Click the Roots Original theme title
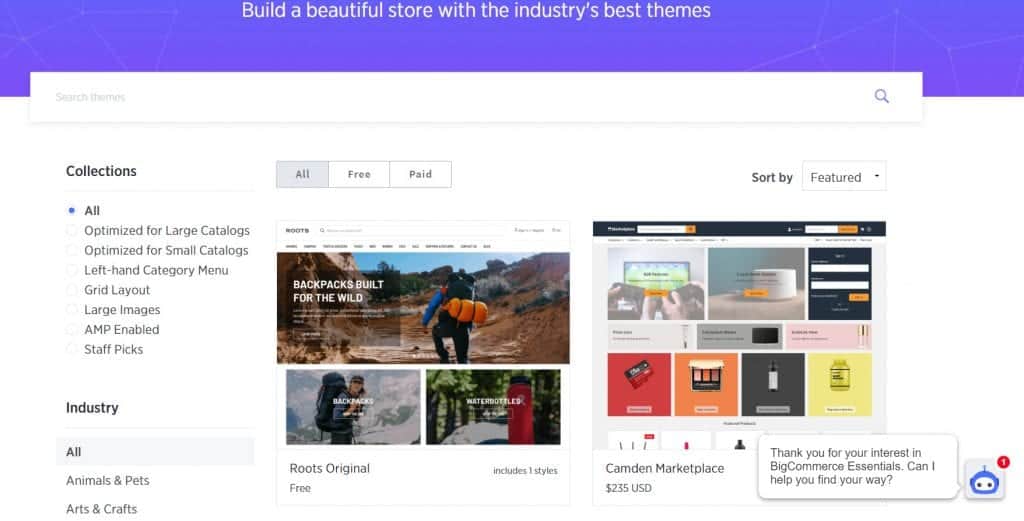 (330, 468)
